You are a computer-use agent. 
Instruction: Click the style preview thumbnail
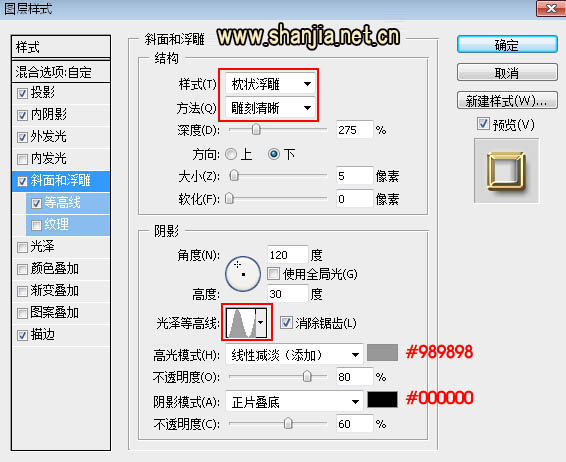(506, 171)
